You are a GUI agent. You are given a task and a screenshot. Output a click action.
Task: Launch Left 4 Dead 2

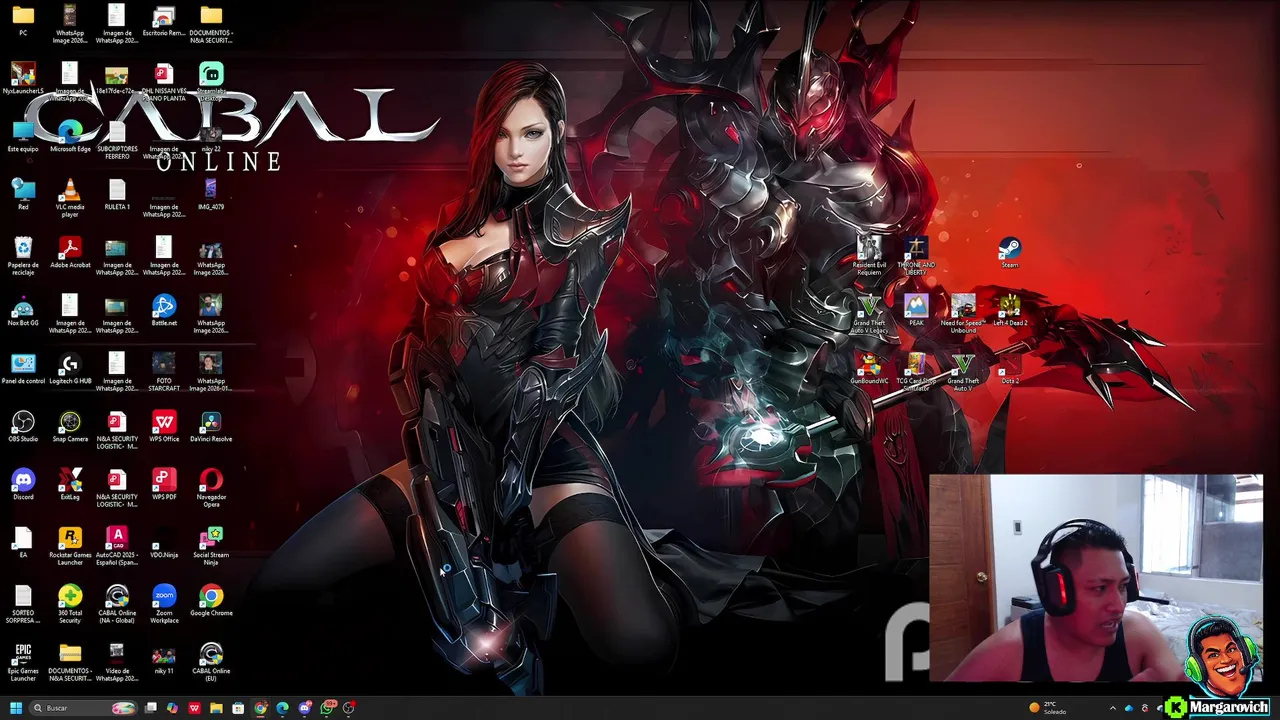coord(1010,310)
